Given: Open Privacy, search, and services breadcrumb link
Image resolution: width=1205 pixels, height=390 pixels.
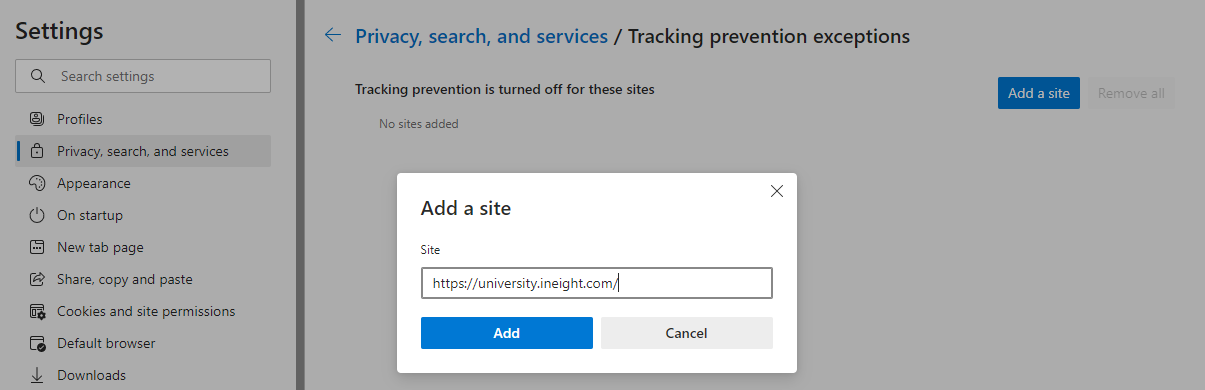Looking at the screenshot, I should [482, 36].
